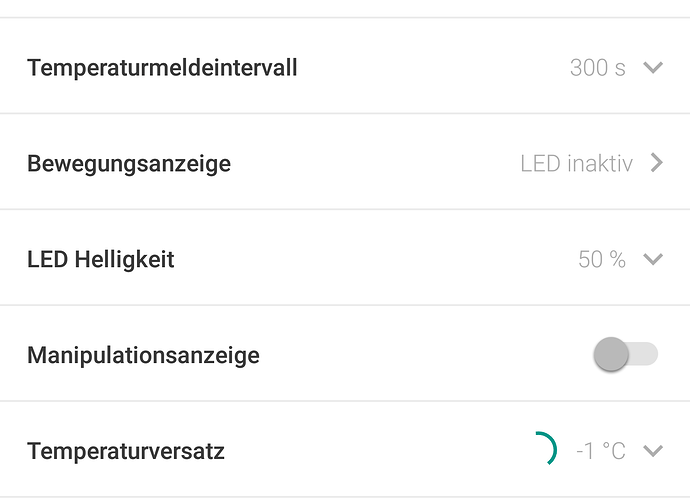The image size is (690, 500).
Task: Click the 300 s interval value
Action: click(x=597, y=68)
